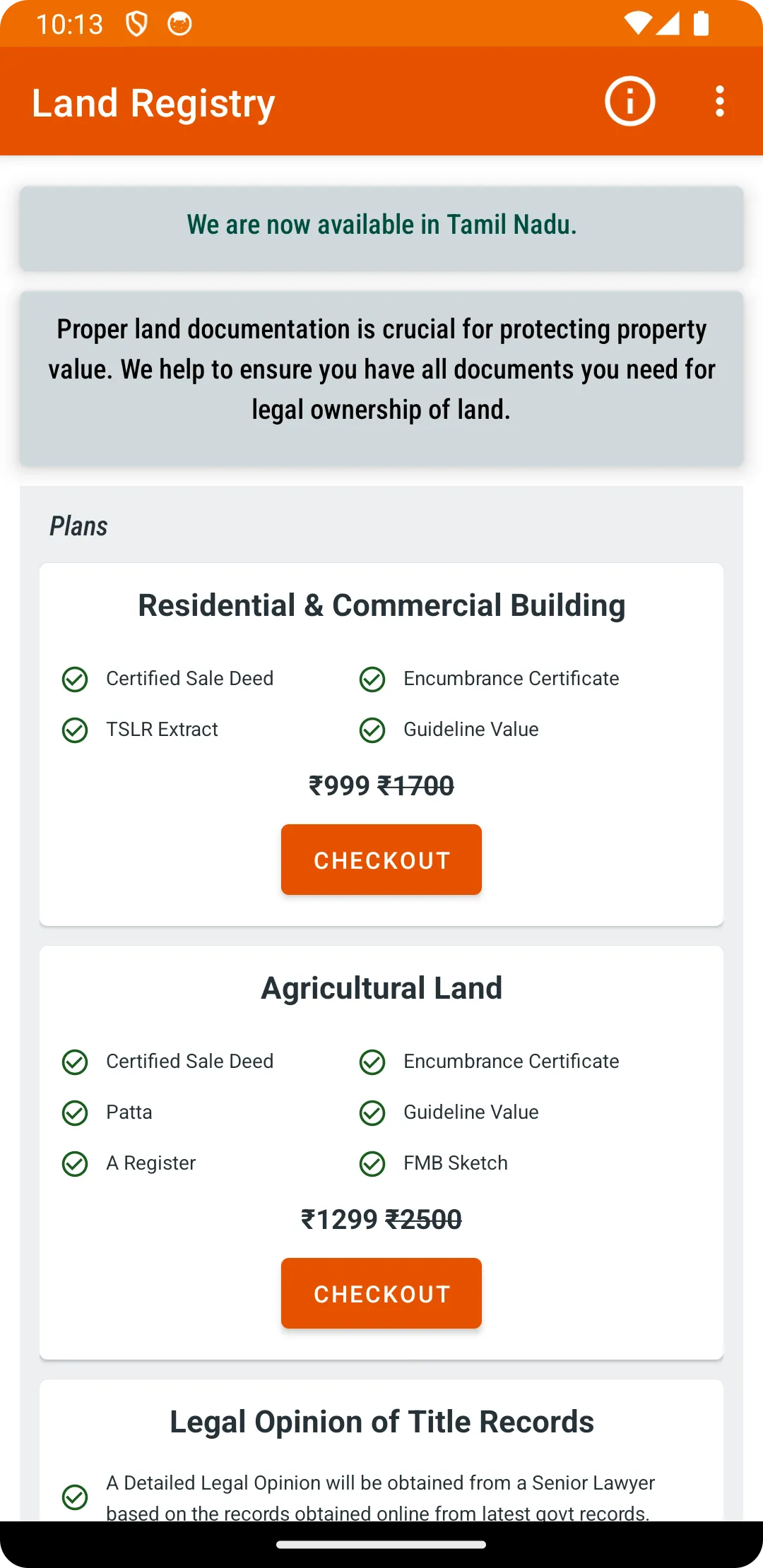
Task: Open the info icon in header
Action: tap(629, 101)
